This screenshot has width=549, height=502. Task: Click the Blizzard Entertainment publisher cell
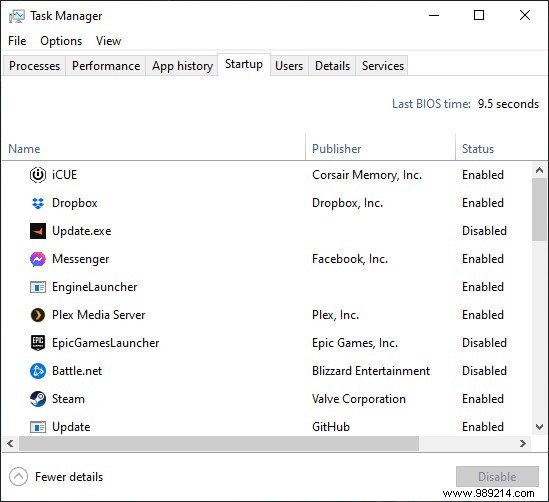coord(371,371)
